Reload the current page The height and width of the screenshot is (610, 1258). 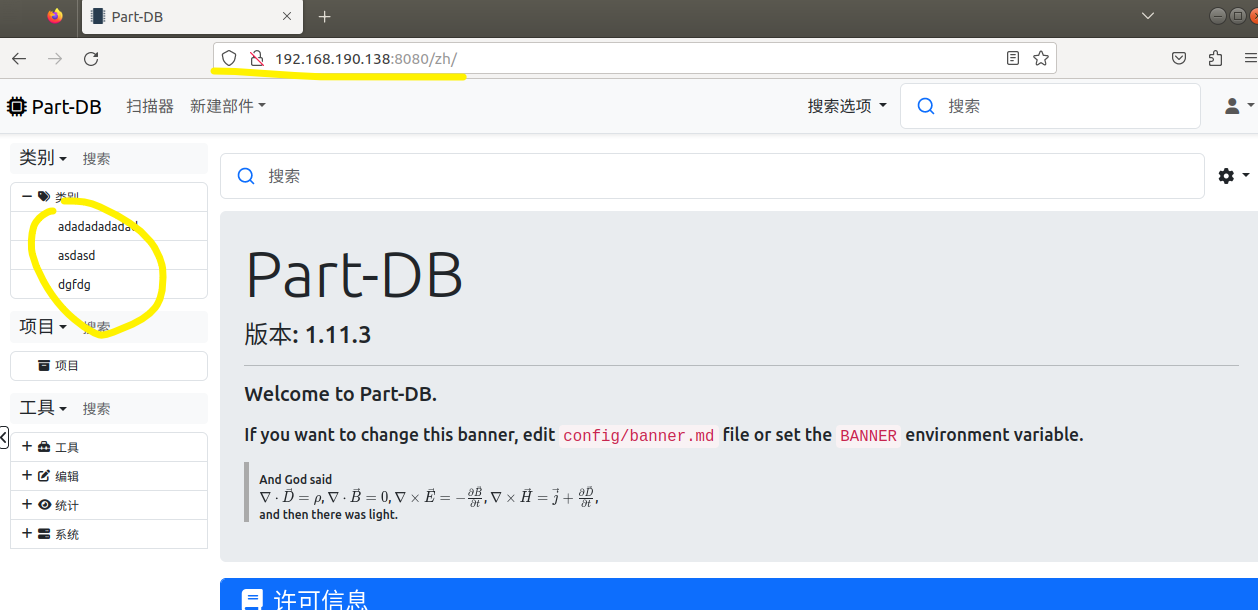point(91,59)
